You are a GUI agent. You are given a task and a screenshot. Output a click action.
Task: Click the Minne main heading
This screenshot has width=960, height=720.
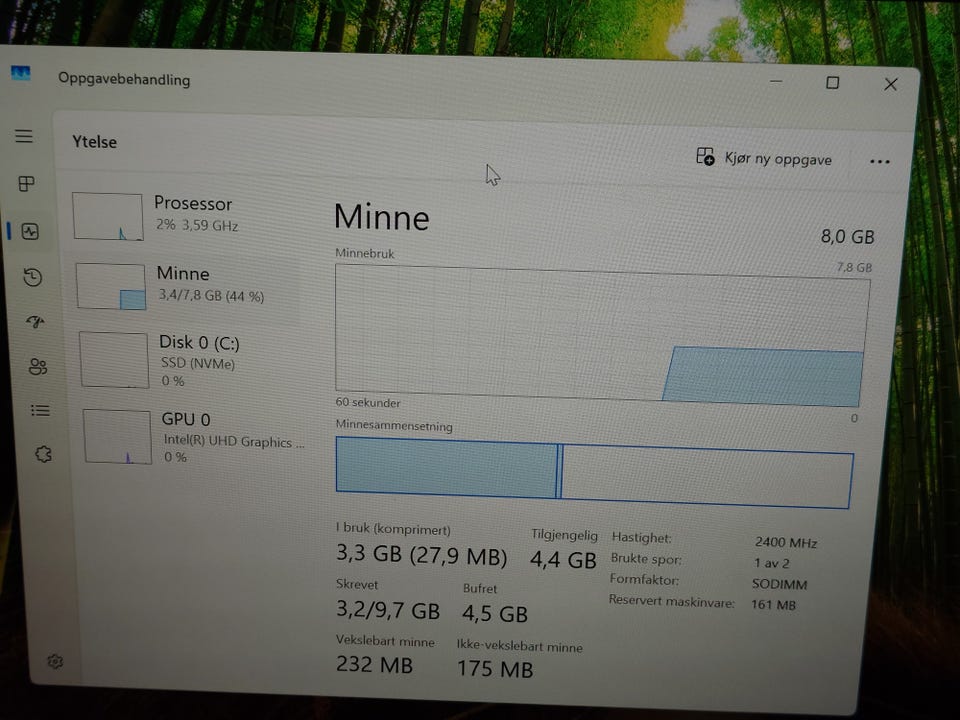pos(381,217)
